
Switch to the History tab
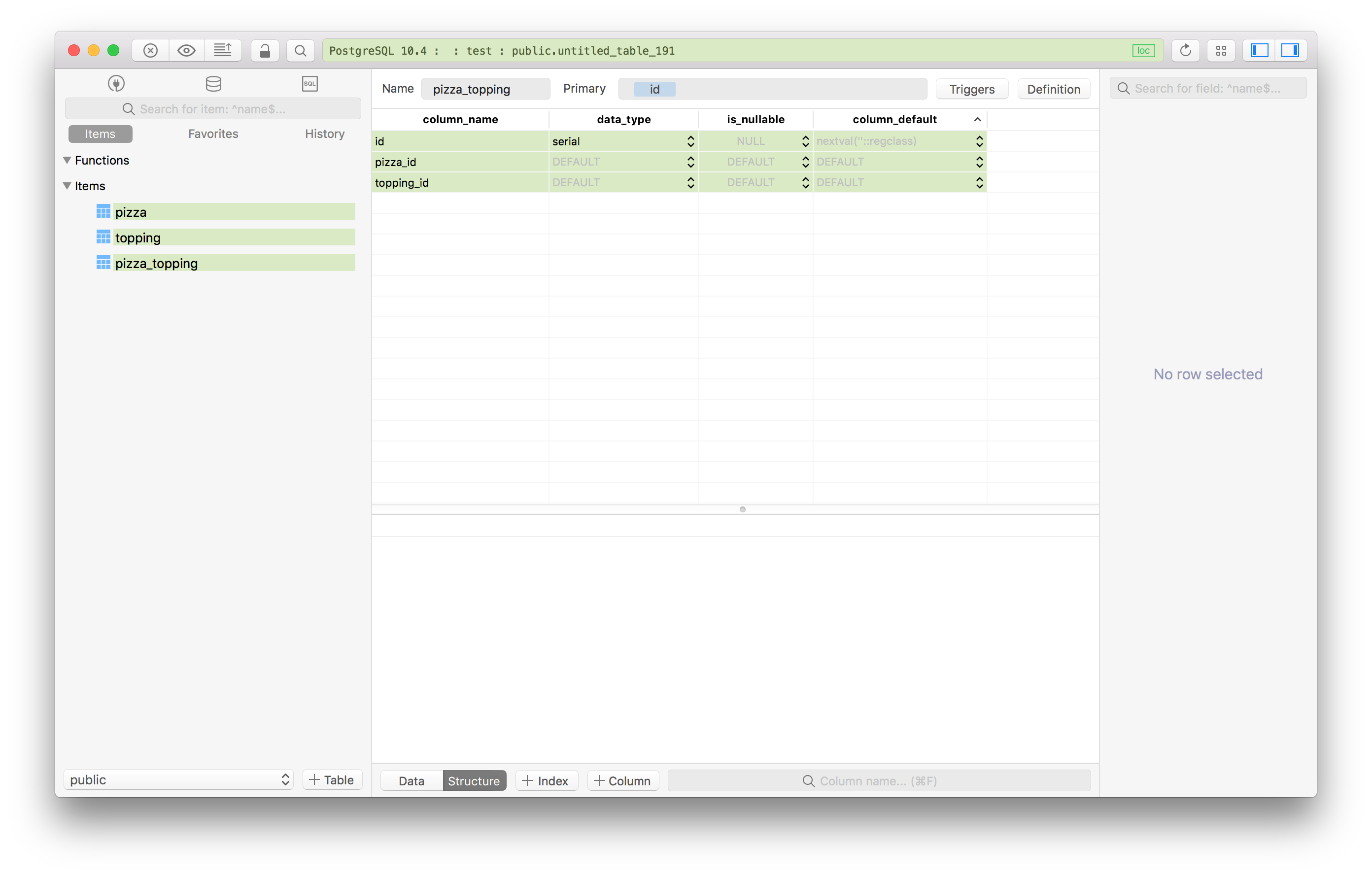click(324, 134)
